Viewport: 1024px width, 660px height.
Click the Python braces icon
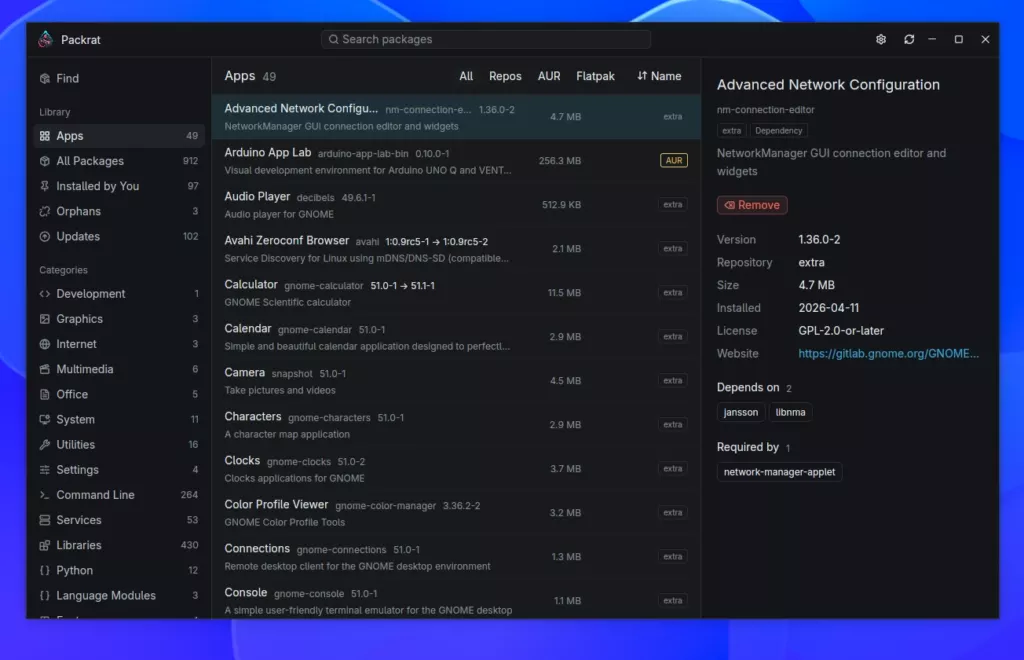[44, 571]
